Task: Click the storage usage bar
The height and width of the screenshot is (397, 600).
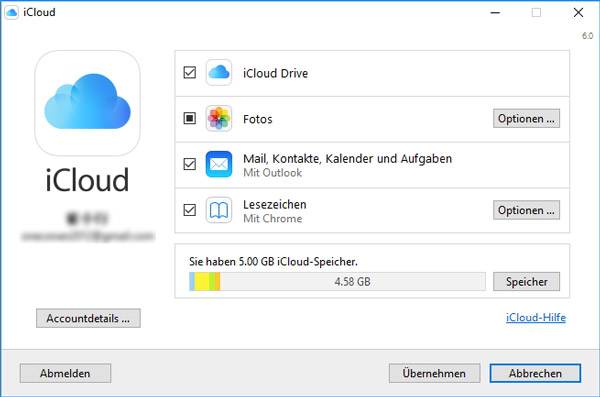Action: tap(337, 282)
